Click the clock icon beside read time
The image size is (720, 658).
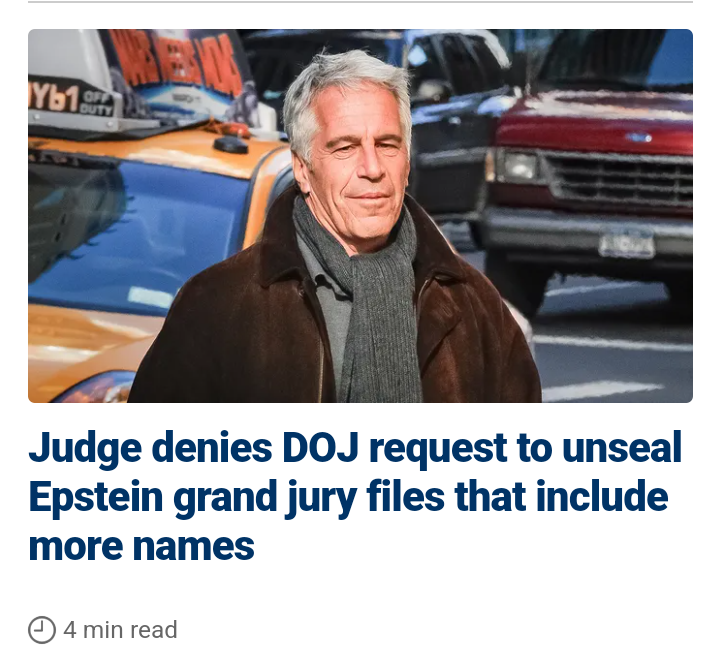[42, 630]
